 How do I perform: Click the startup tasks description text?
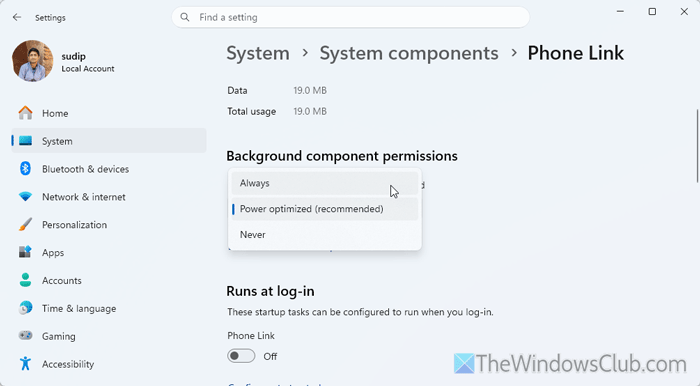[x=360, y=312]
